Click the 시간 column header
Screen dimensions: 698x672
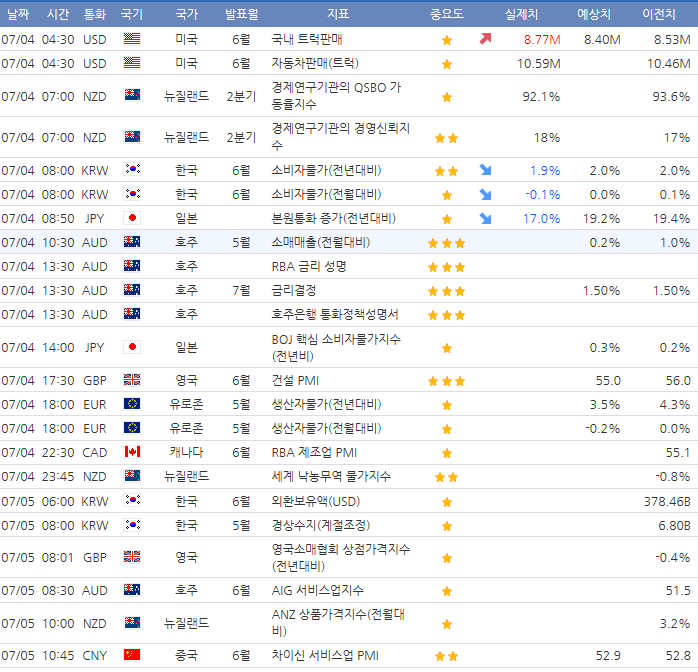(x=58, y=14)
